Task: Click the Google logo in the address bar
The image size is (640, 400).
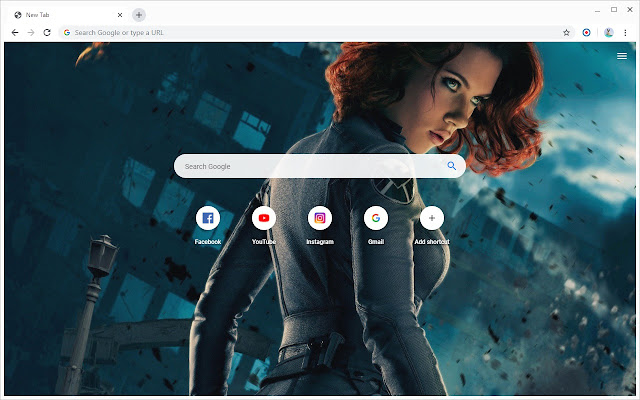Action: [x=67, y=33]
